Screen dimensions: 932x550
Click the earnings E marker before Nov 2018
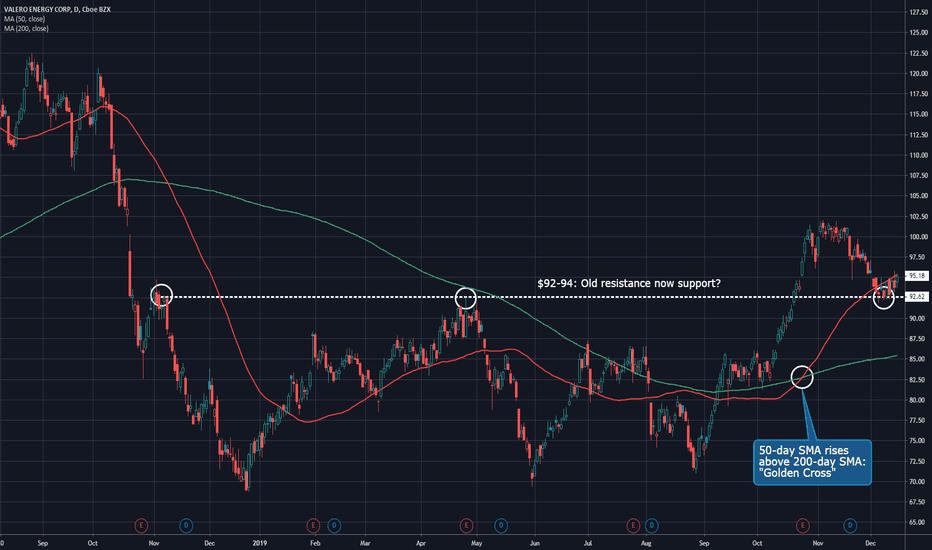[141, 526]
